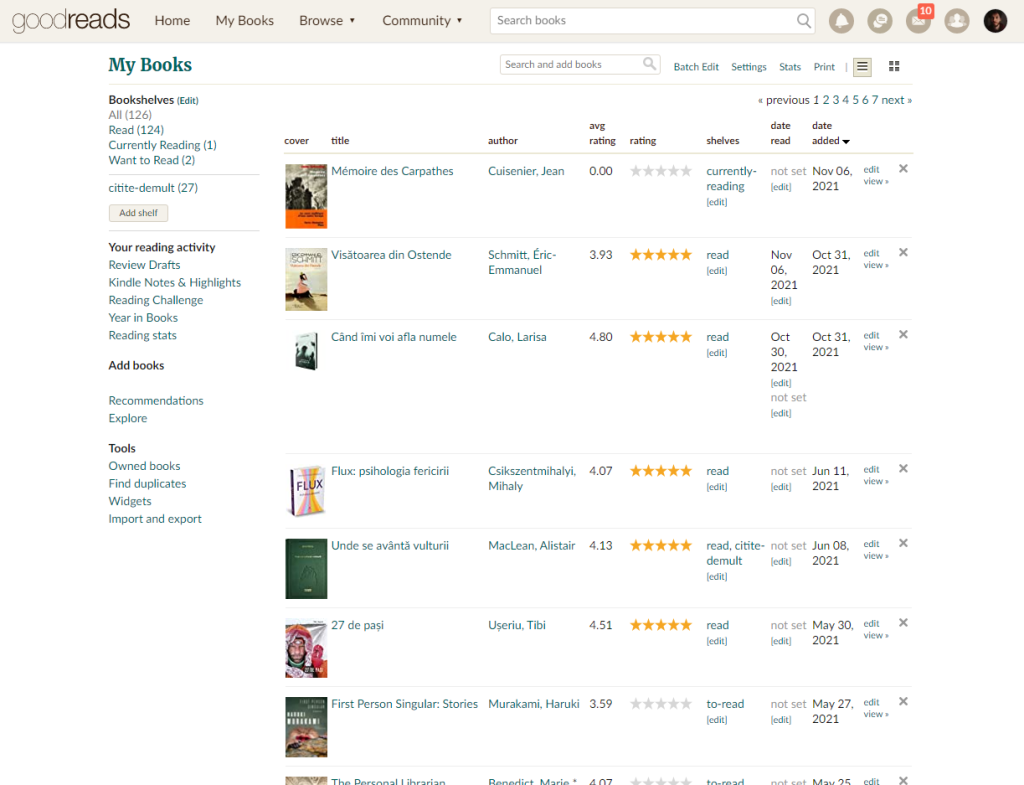Open Currently Reading (1) shelf
Image resolution: width=1024 pixels, height=785 pixels.
coord(162,145)
